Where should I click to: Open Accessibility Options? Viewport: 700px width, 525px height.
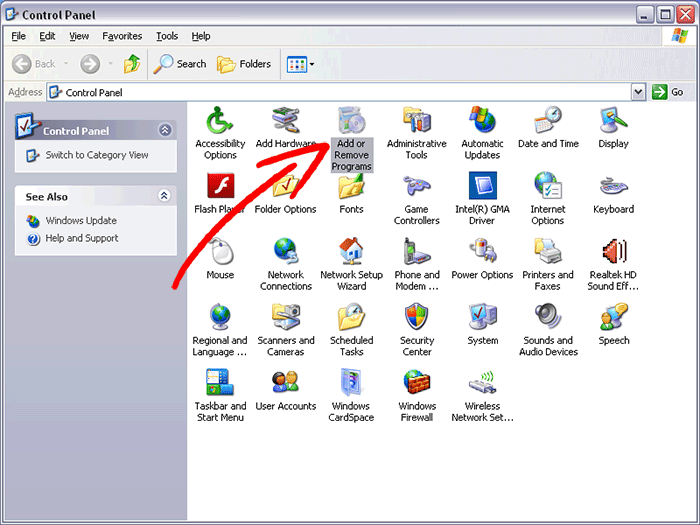220,133
